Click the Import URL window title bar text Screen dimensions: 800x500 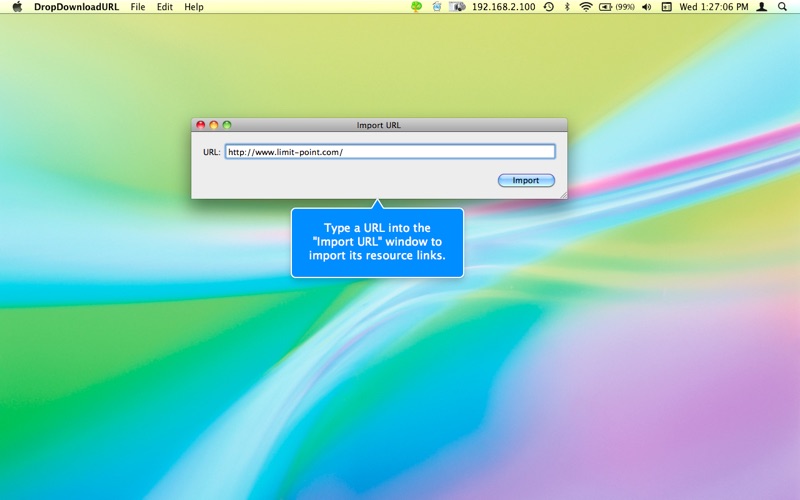[379, 125]
